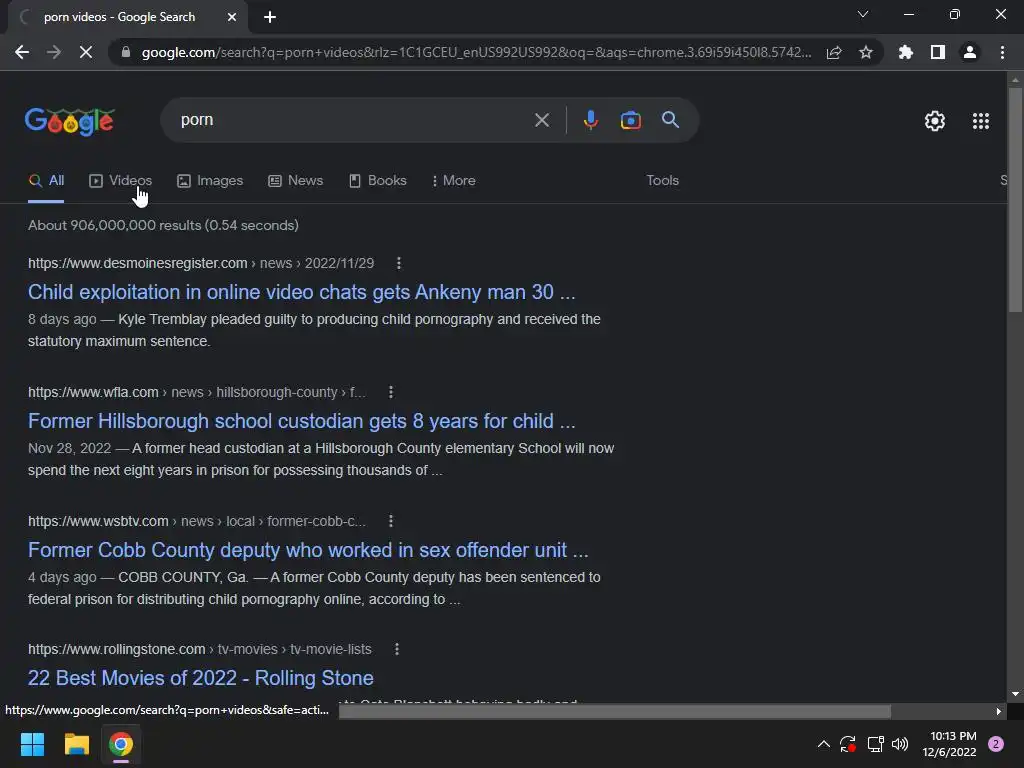Open the rollingstone.com result options
The width and height of the screenshot is (1024, 768).
[x=397, y=649]
